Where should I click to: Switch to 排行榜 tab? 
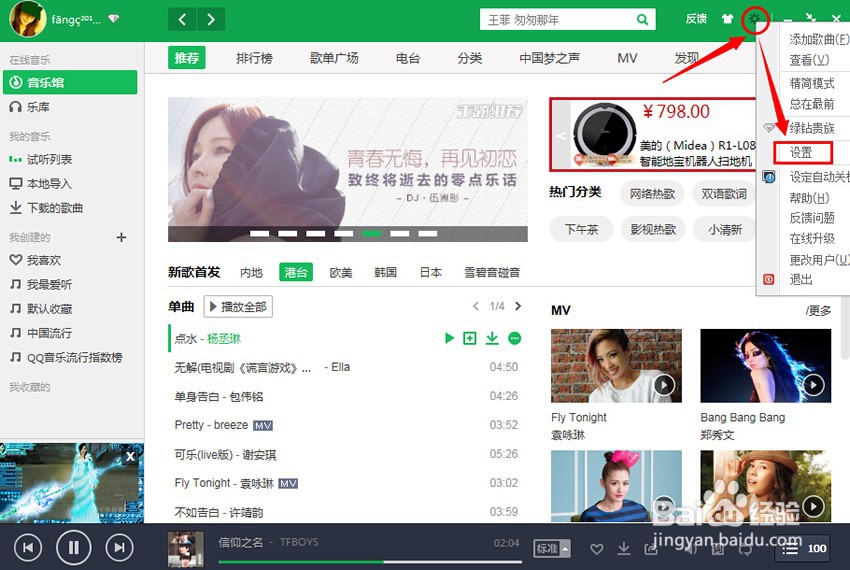[254, 58]
